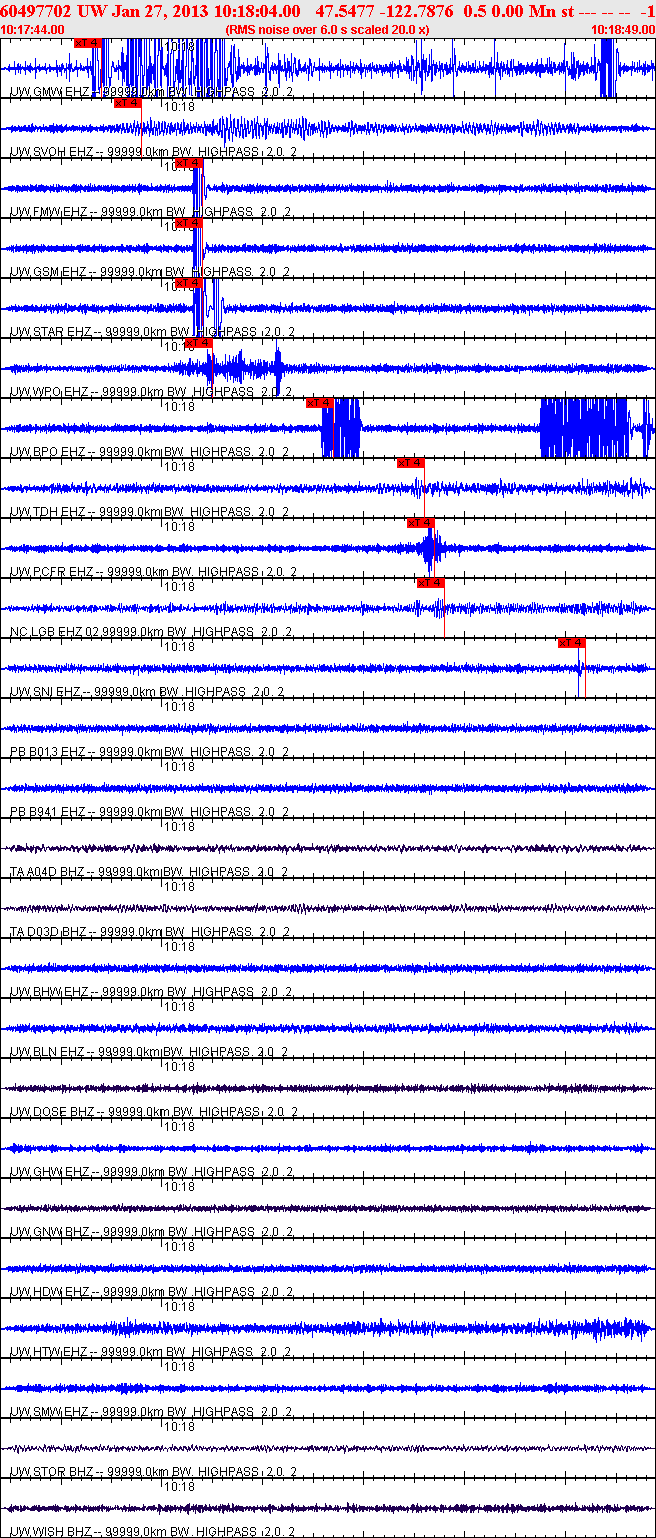Image resolution: width=656 pixels, height=1538 pixels.
Task: Select the UW.GSM EHZ station label
Action: click(x=150, y=271)
